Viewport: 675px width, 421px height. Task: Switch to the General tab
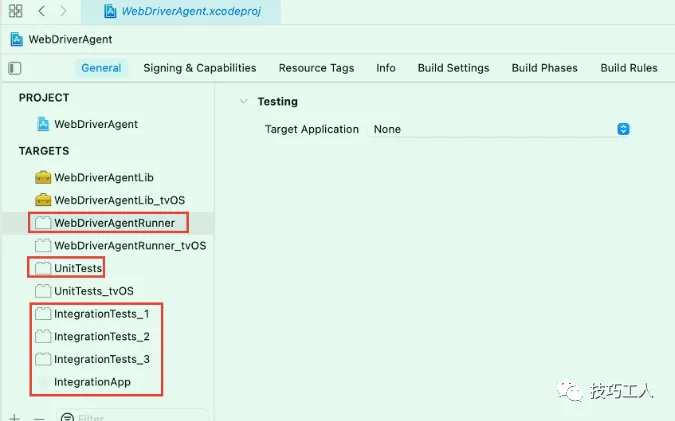click(x=101, y=68)
